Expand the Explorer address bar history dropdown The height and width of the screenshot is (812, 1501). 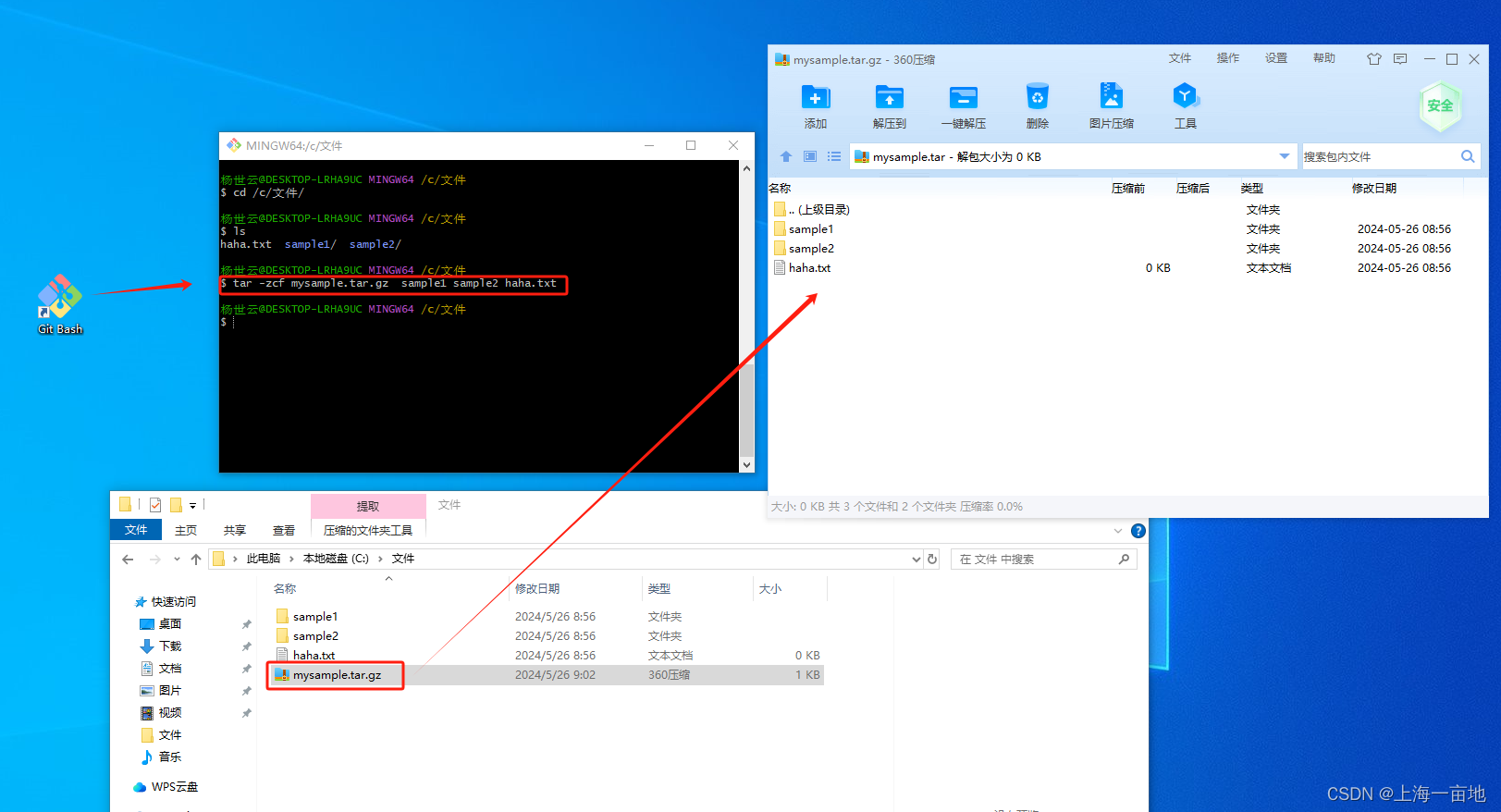coord(916,559)
